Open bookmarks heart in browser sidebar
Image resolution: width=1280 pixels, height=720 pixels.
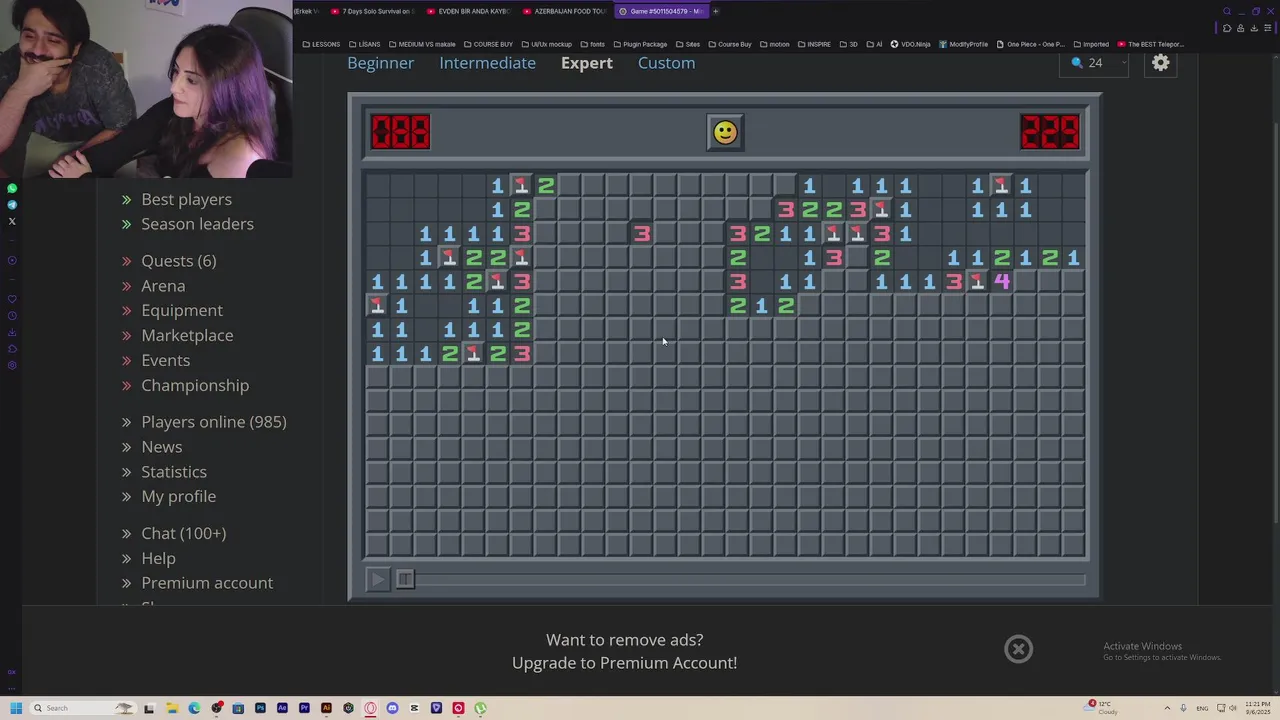[12, 298]
